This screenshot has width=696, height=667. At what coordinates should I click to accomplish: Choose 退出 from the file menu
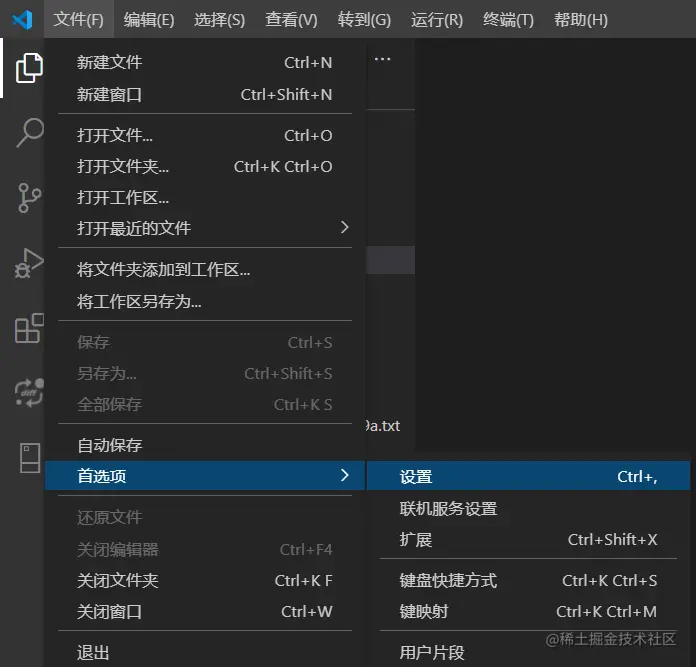205,652
